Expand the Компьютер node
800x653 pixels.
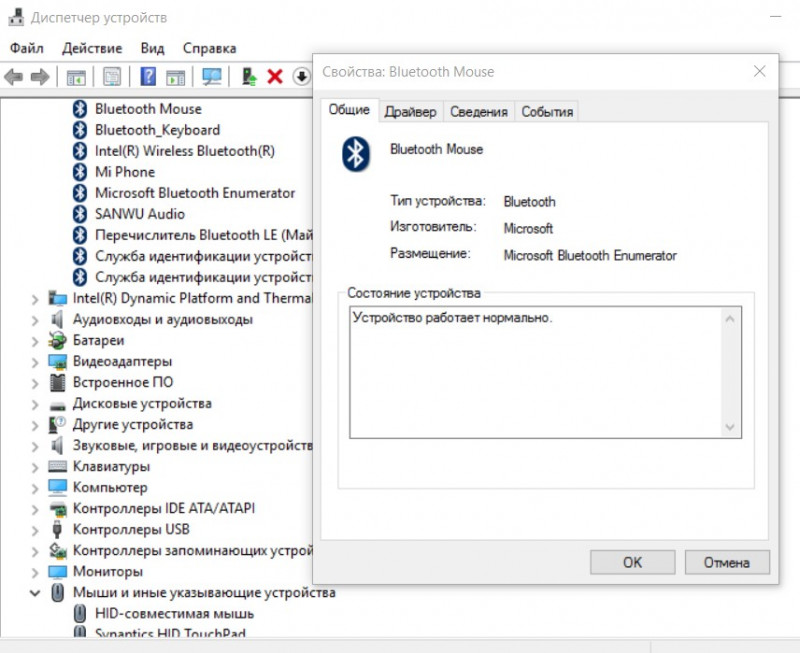(35, 488)
